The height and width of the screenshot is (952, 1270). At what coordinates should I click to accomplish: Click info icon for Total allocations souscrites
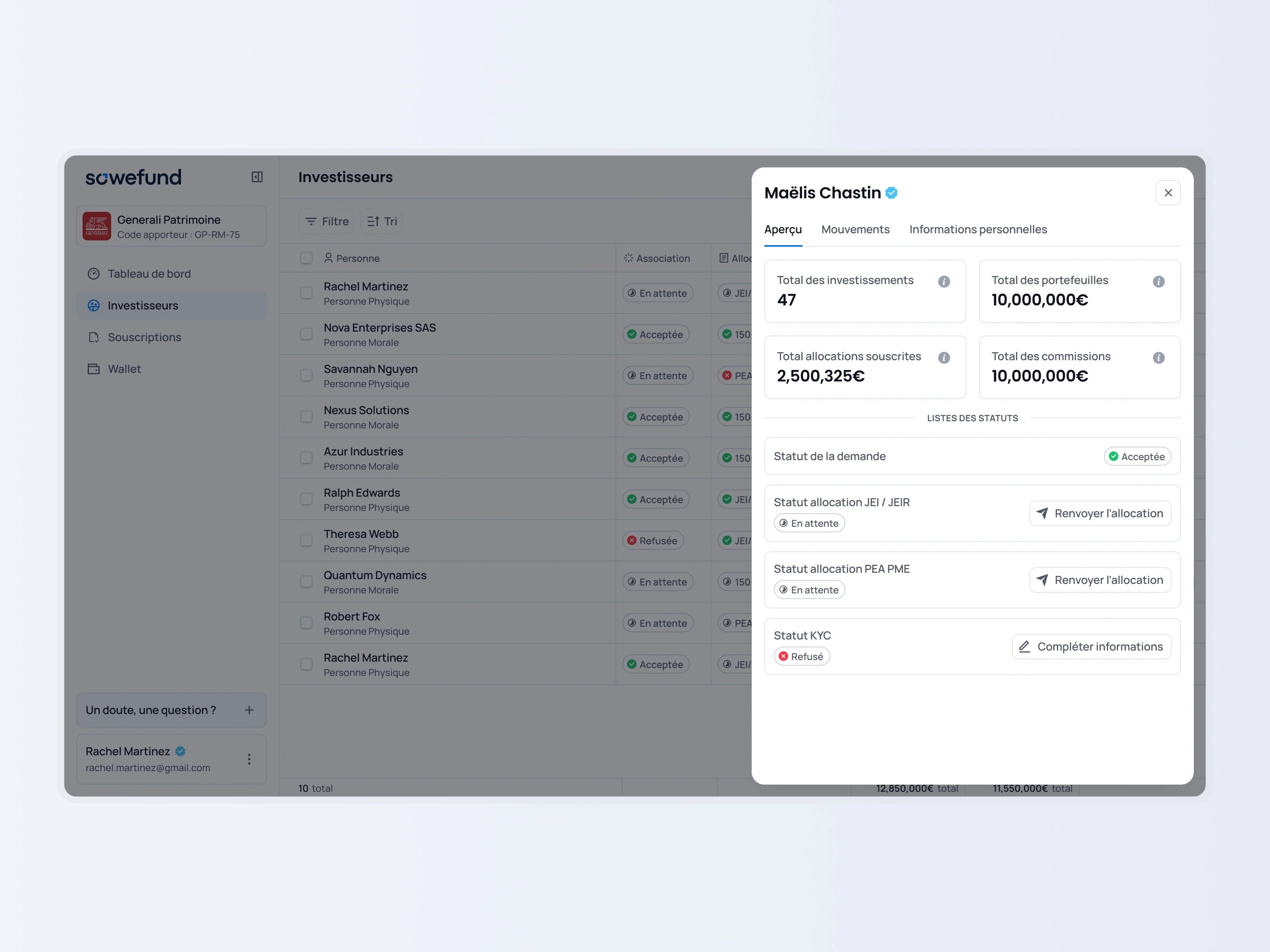coord(944,358)
